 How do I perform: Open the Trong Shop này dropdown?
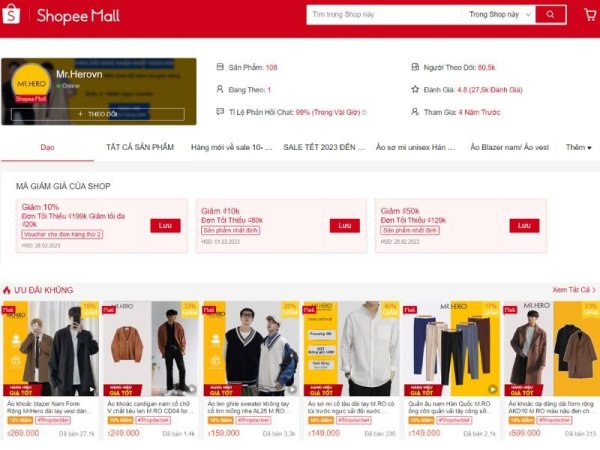[500, 15]
